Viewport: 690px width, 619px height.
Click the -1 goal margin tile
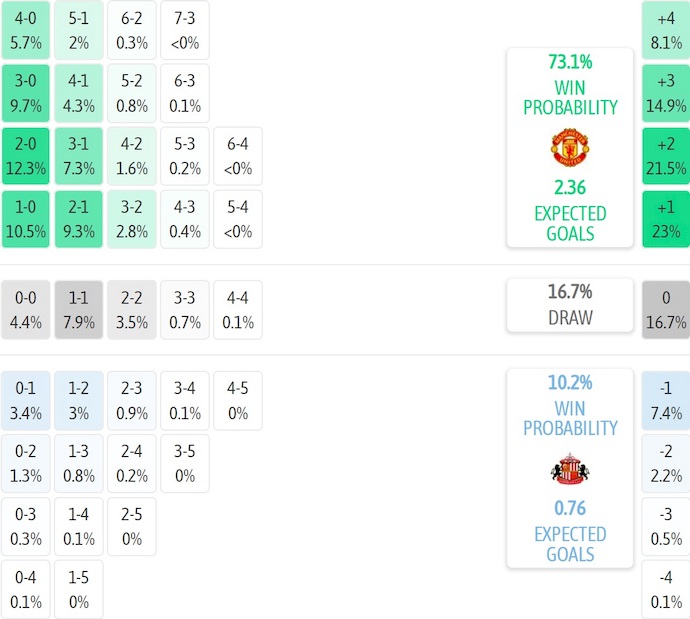tap(666, 400)
